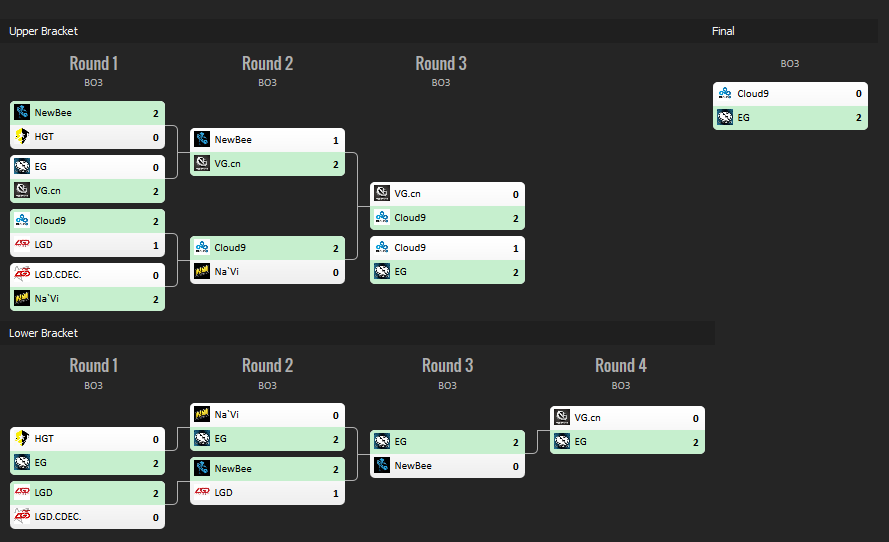Click the Upper Bracket section header
Image resolution: width=889 pixels, height=542 pixels.
43,31
